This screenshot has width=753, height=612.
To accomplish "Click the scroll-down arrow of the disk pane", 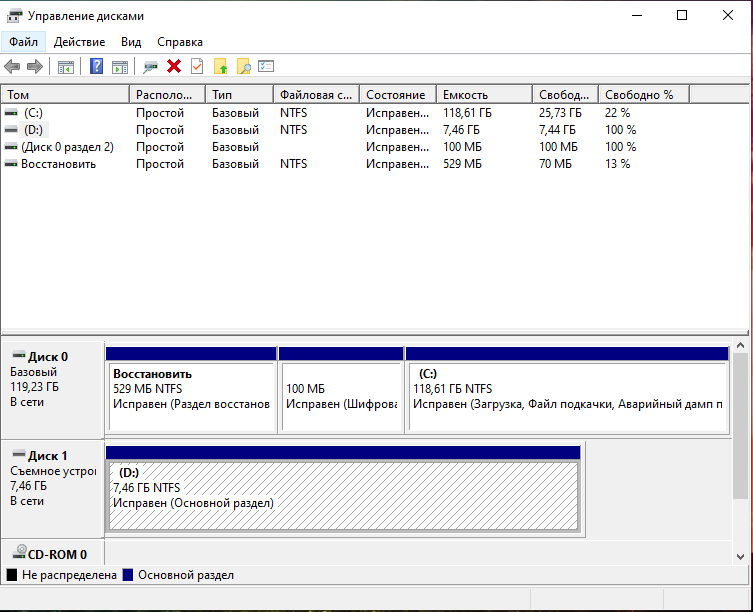I will click(740, 557).
